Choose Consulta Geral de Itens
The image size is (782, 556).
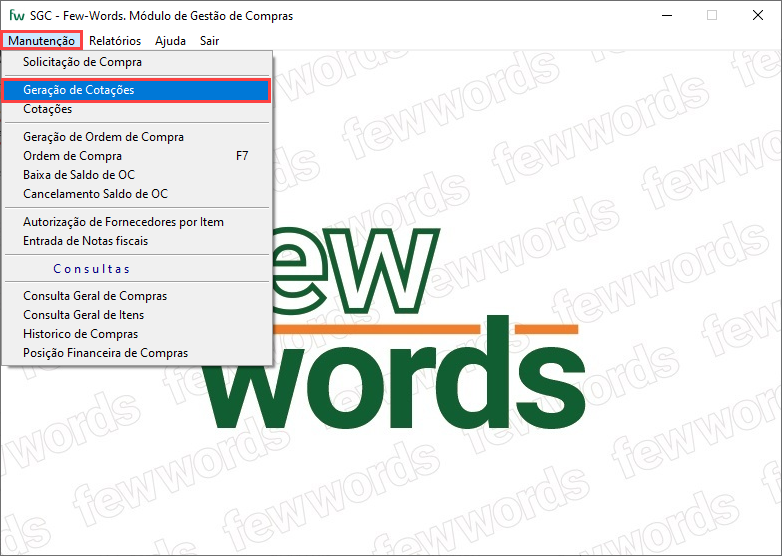137,315
